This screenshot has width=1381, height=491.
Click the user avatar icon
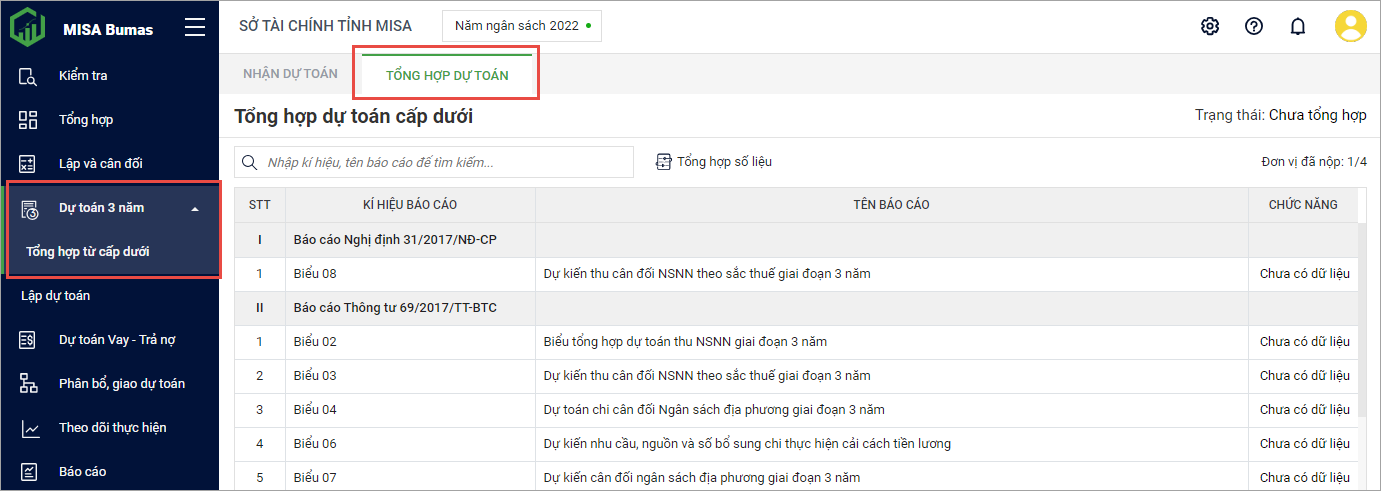(x=1350, y=26)
